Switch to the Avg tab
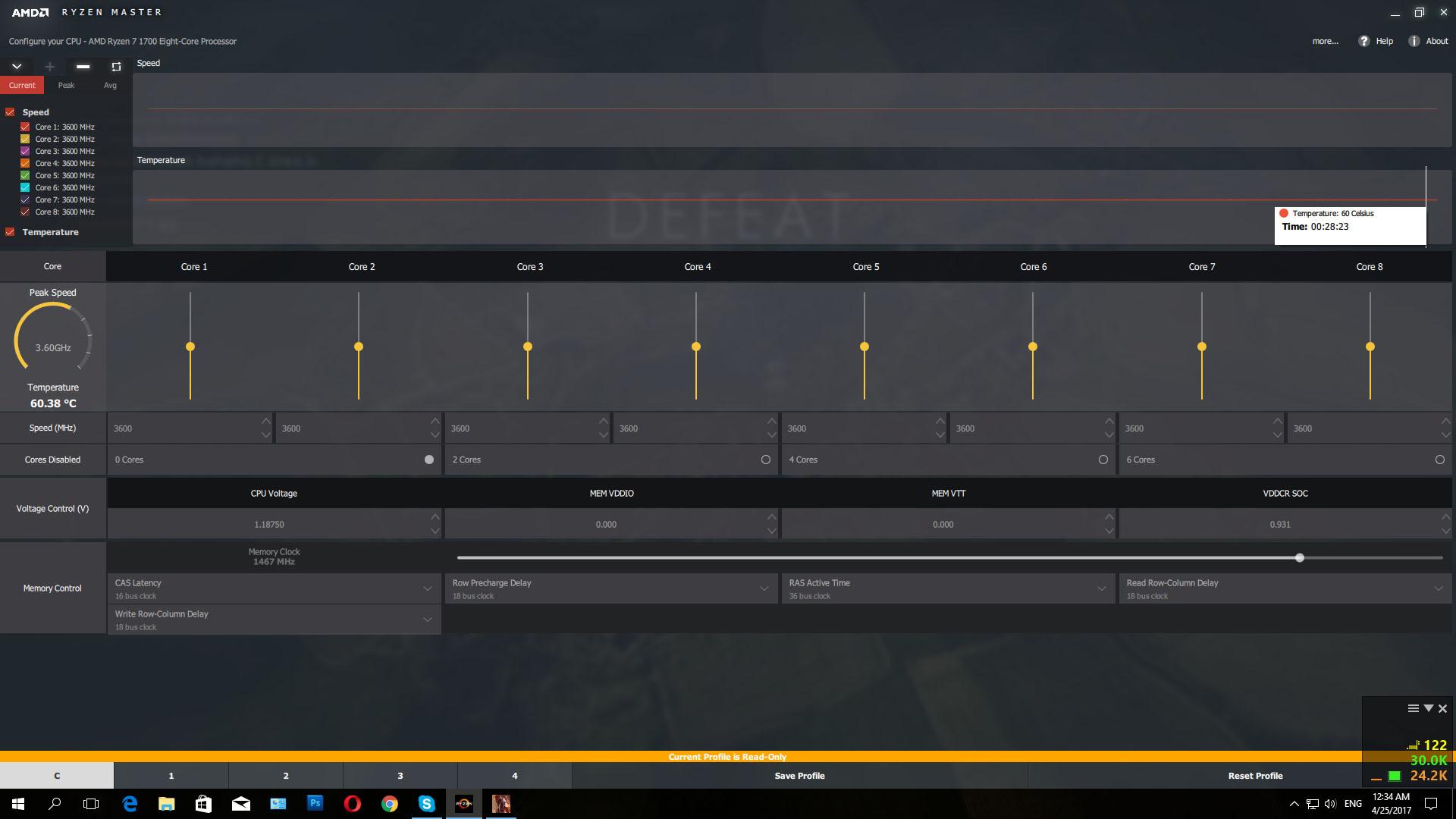This screenshot has height=819, width=1456. (110, 86)
